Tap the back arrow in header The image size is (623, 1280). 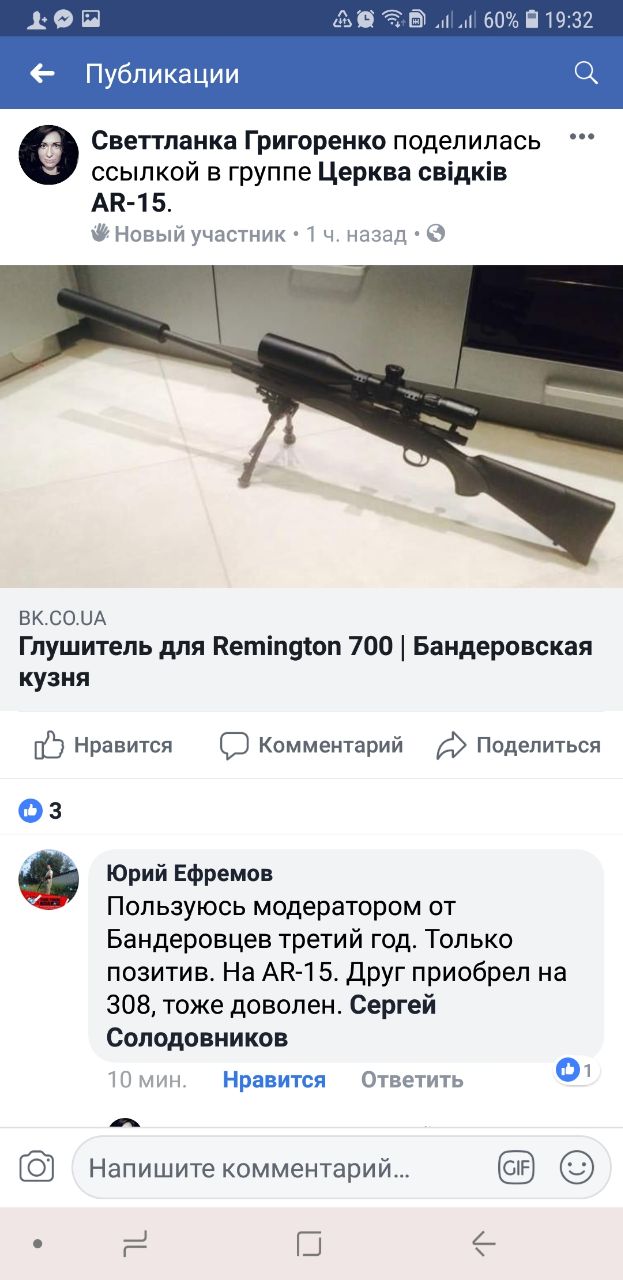click(42, 73)
